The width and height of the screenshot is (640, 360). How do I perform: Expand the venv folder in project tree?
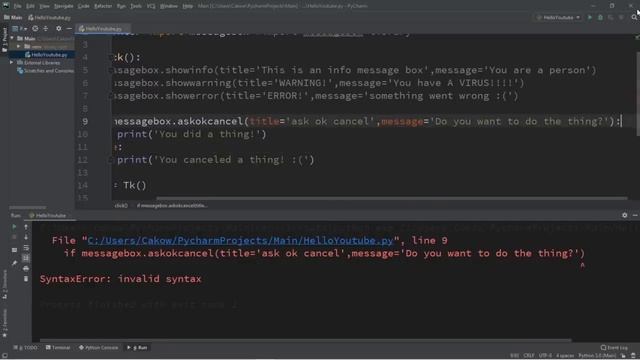(x=18, y=47)
